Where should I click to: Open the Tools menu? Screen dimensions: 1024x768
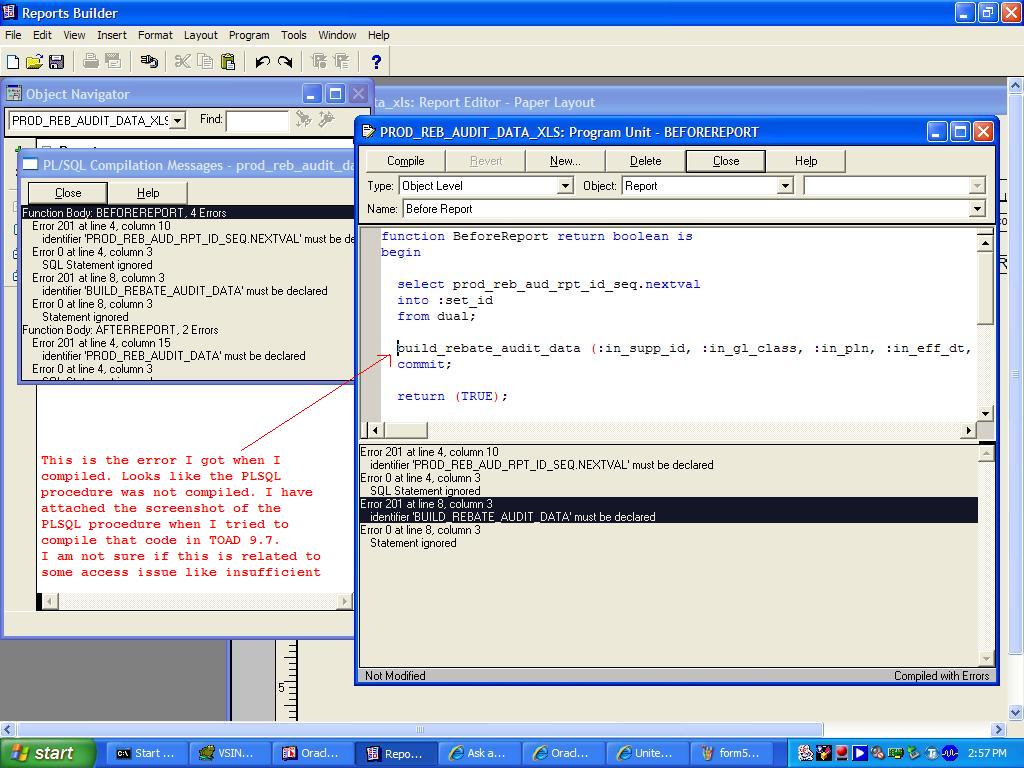coord(293,35)
